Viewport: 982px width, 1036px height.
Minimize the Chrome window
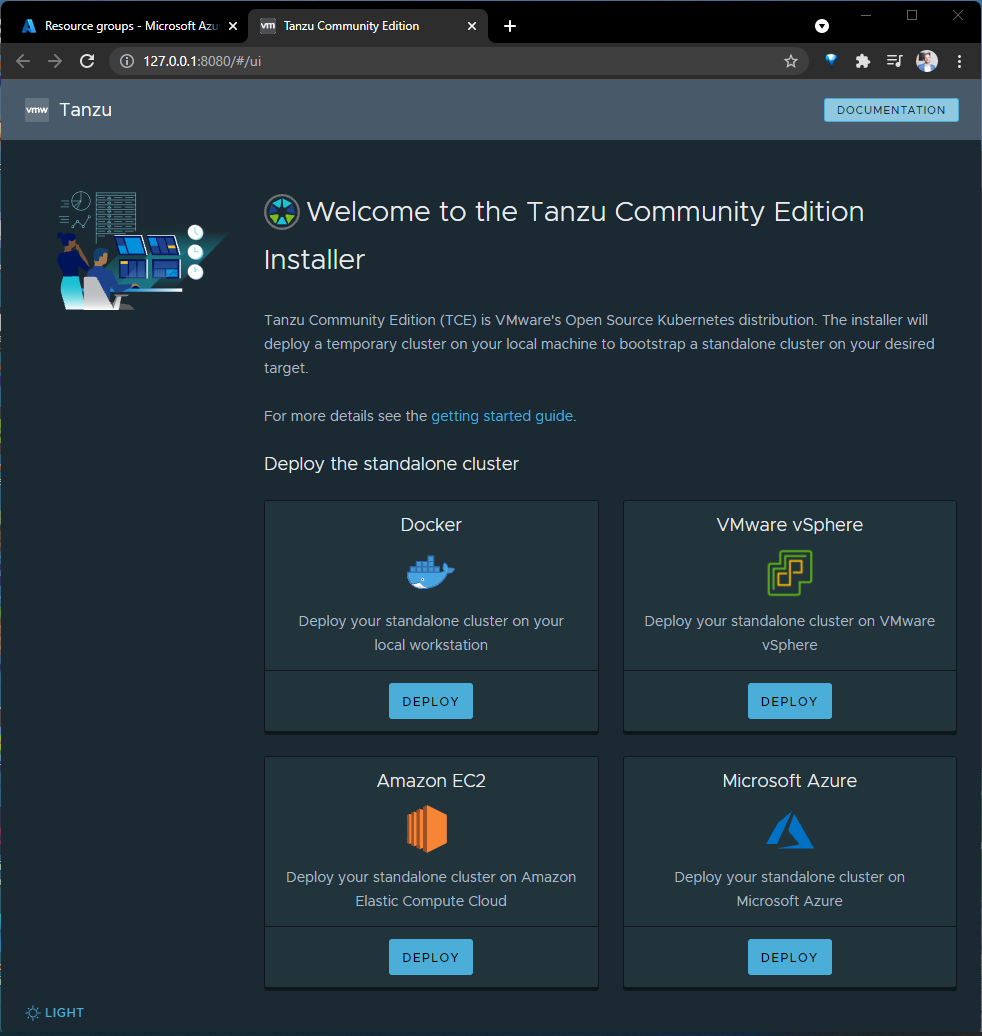point(866,15)
